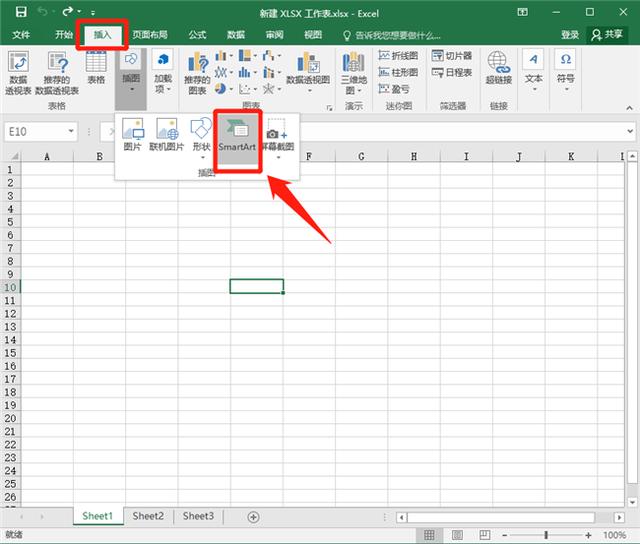Insert a scatter or bubble chart
640x544 pixels.
(x=247, y=89)
